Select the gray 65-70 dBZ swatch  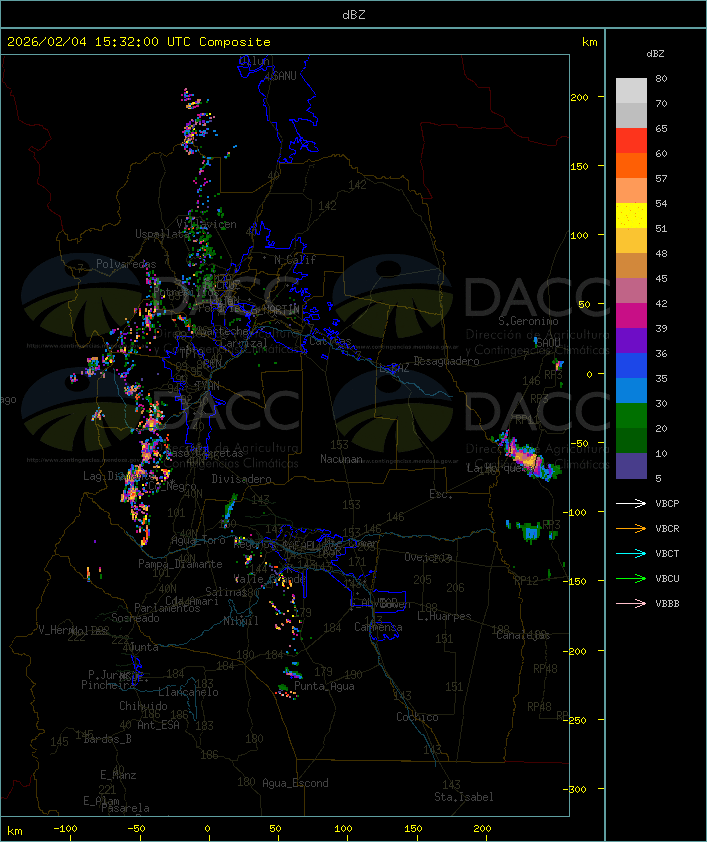point(631,115)
